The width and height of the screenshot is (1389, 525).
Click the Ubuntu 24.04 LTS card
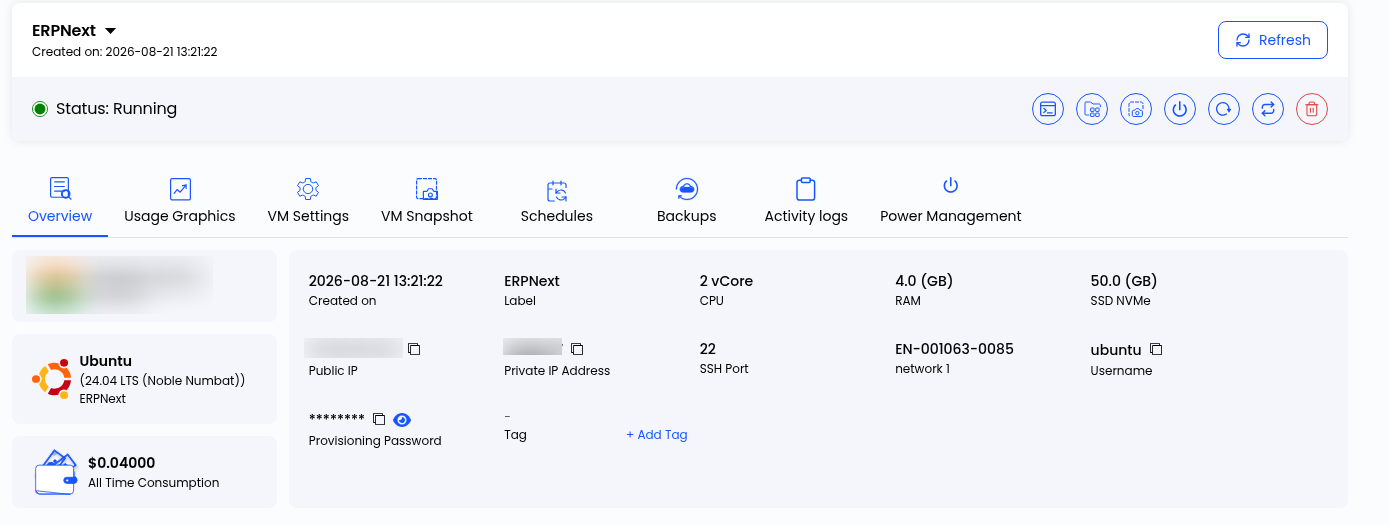[144, 379]
